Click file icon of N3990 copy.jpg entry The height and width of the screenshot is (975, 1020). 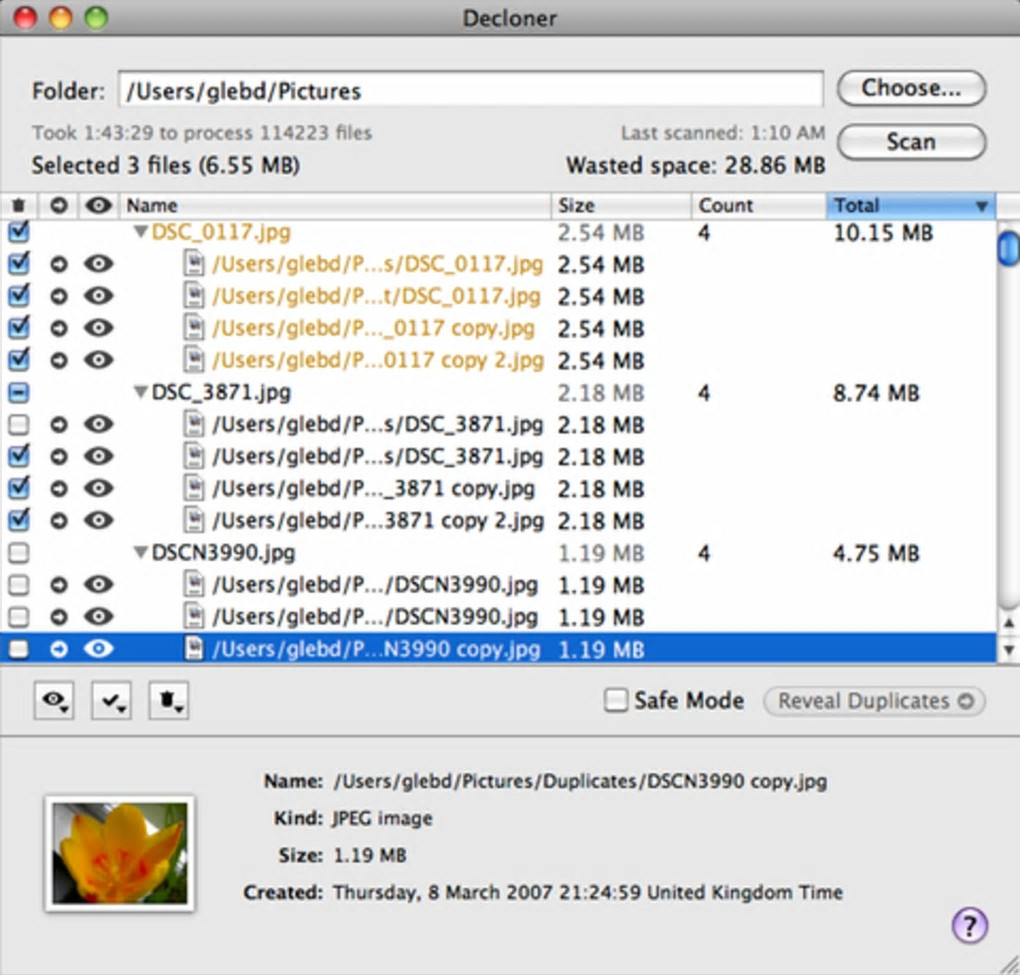(194, 648)
